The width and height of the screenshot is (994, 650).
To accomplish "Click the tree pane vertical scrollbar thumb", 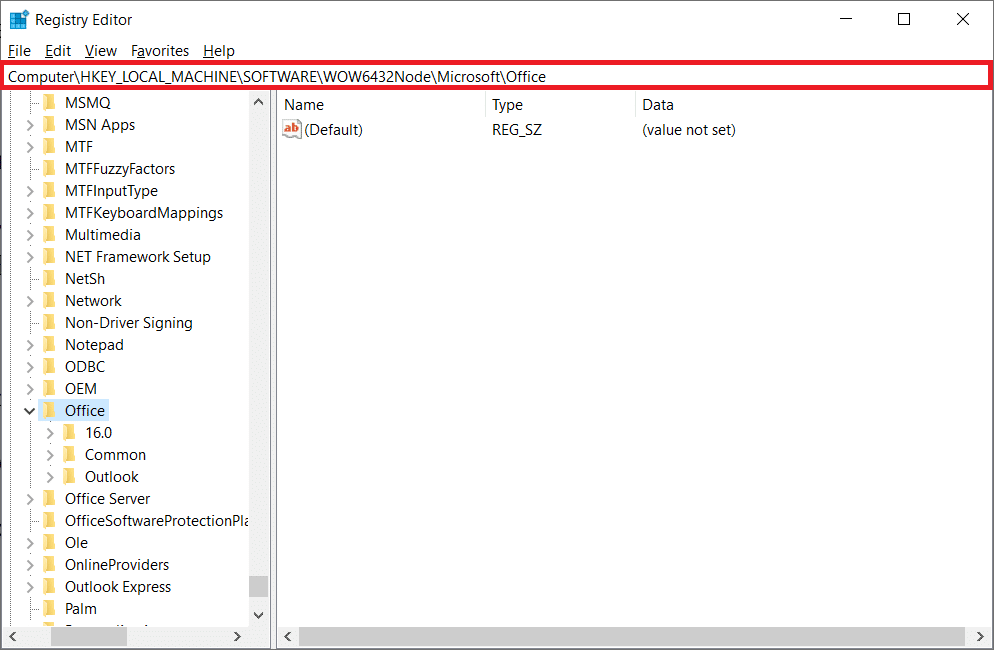I will coord(258,587).
